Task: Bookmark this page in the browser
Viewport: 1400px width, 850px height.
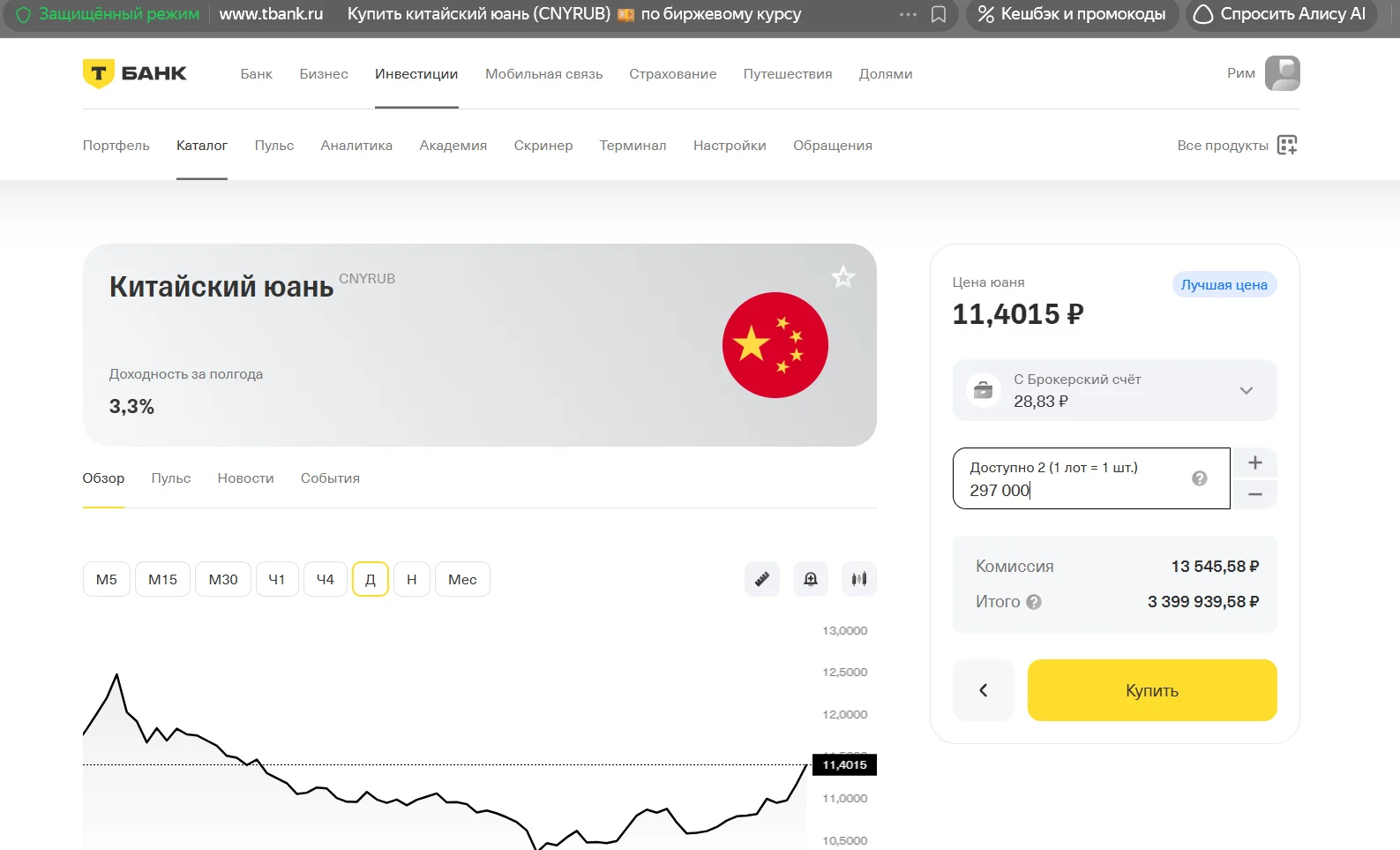Action: click(939, 14)
